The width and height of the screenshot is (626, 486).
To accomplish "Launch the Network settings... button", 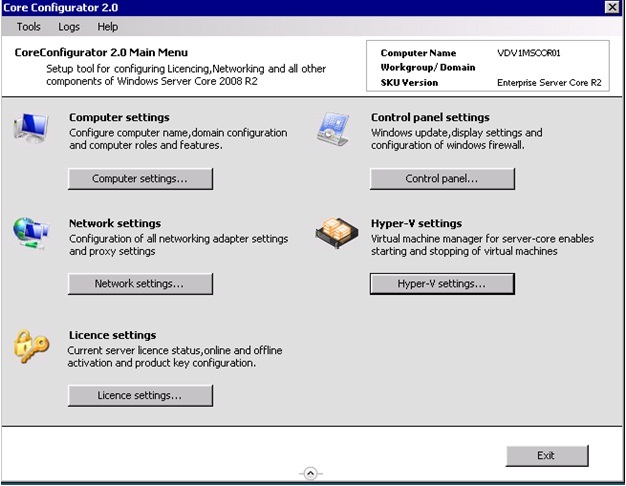I will coord(140,284).
